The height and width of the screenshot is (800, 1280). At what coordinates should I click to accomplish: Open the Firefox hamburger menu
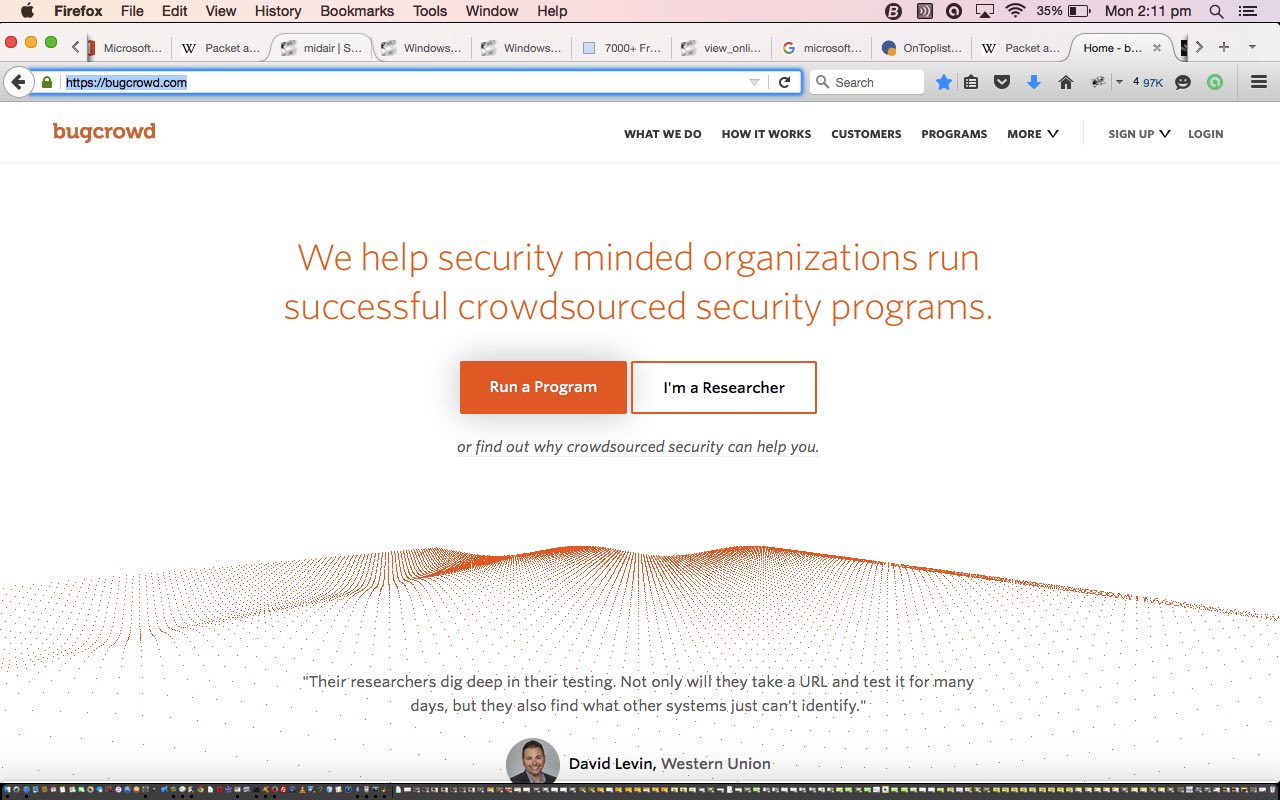click(1259, 82)
